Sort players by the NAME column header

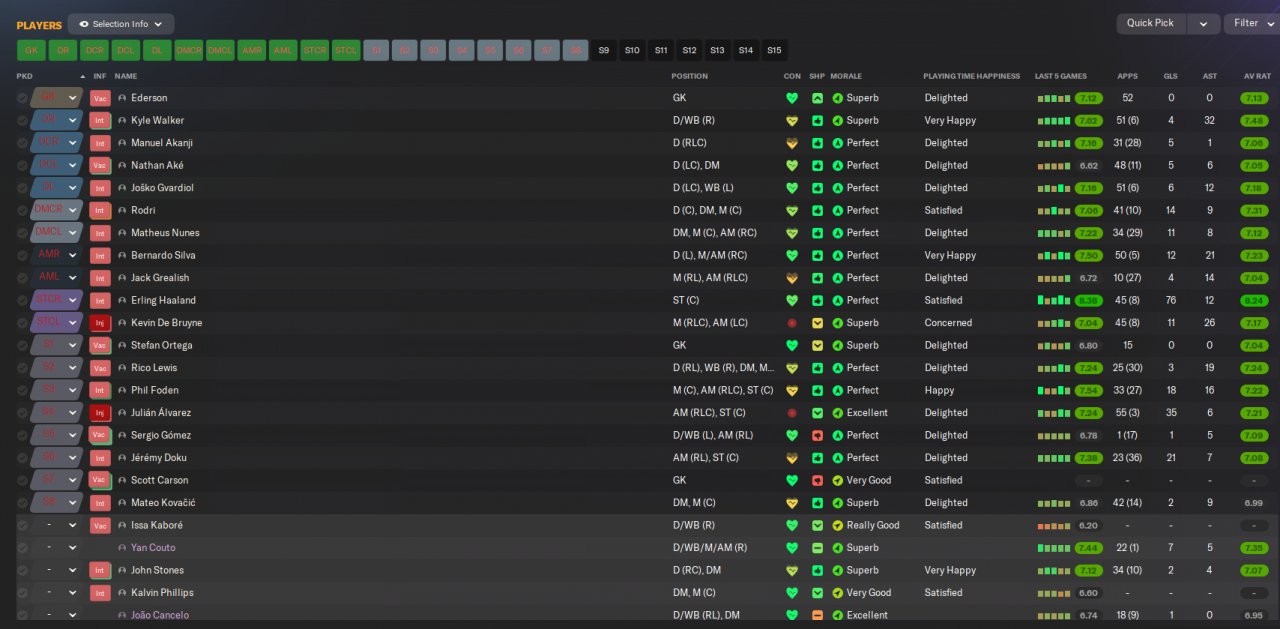[x=126, y=76]
